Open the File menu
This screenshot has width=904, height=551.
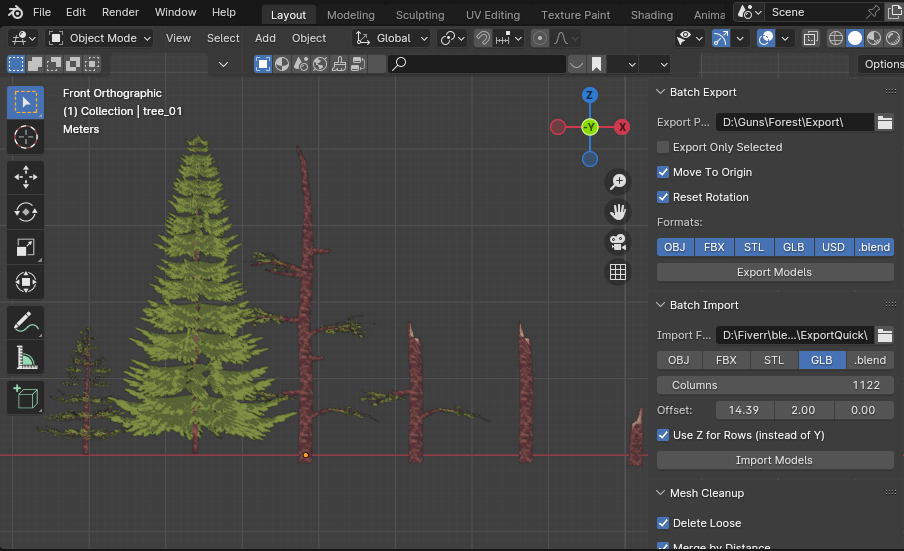[x=42, y=12]
